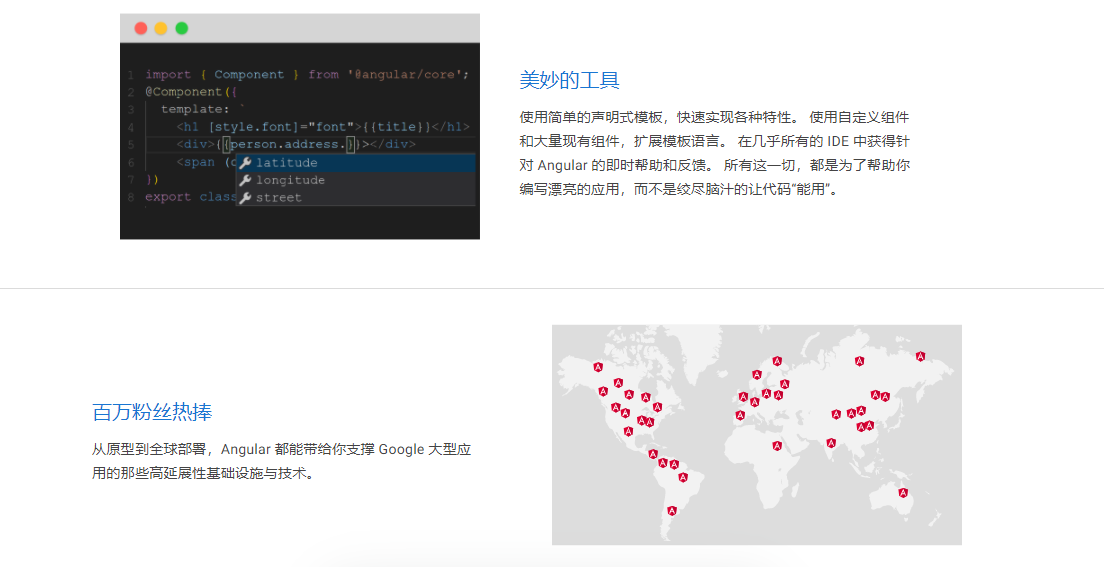Click the Angular marker over India

832,443
